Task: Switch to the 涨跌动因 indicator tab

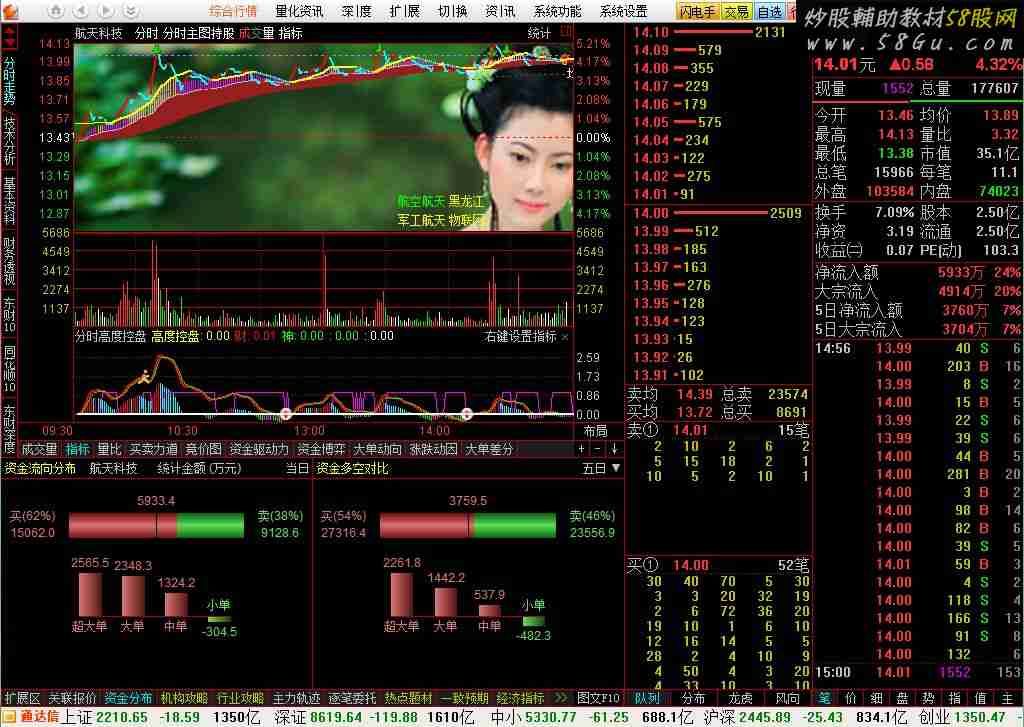Action: coord(434,449)
